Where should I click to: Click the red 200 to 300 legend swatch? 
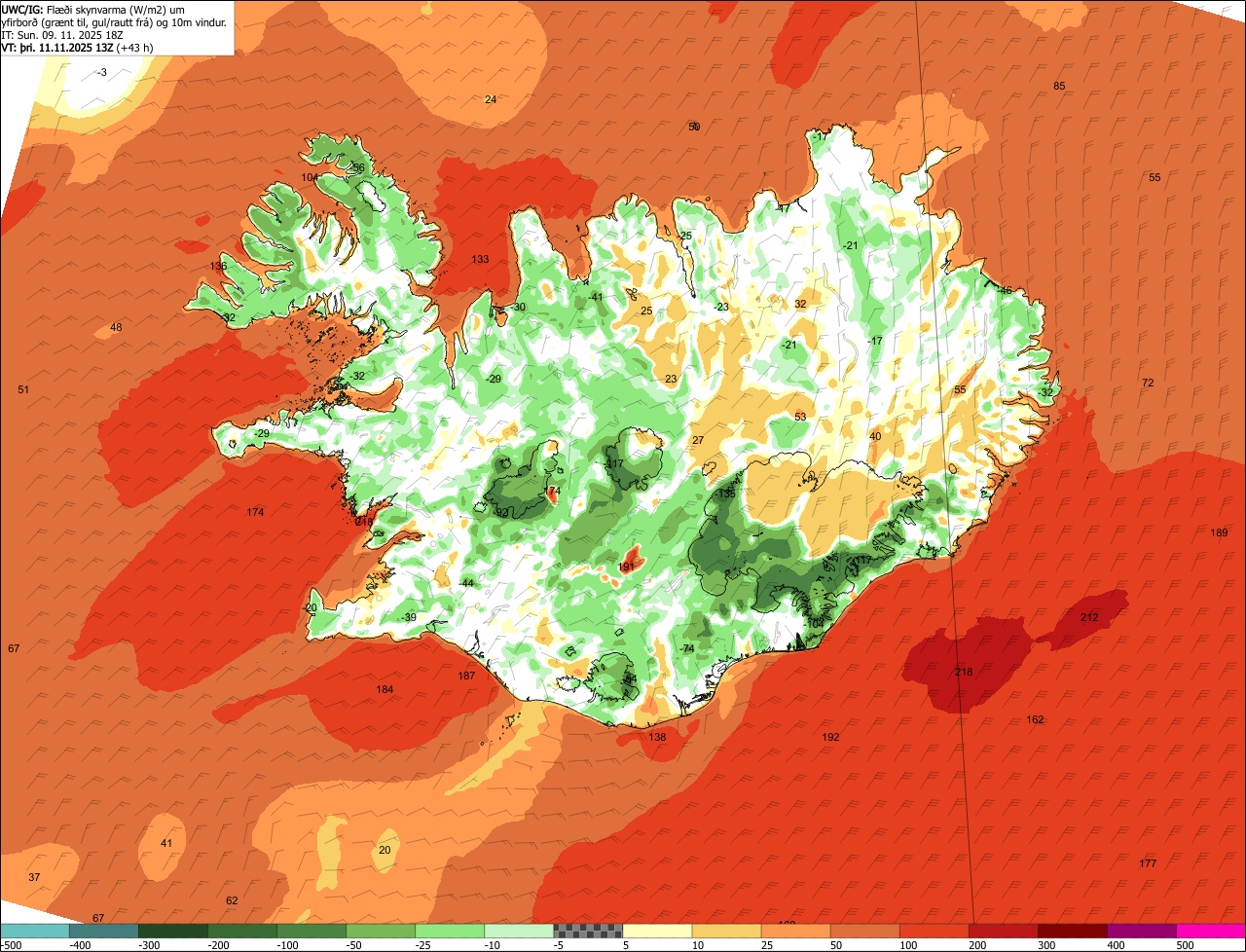coord(1004,931)
